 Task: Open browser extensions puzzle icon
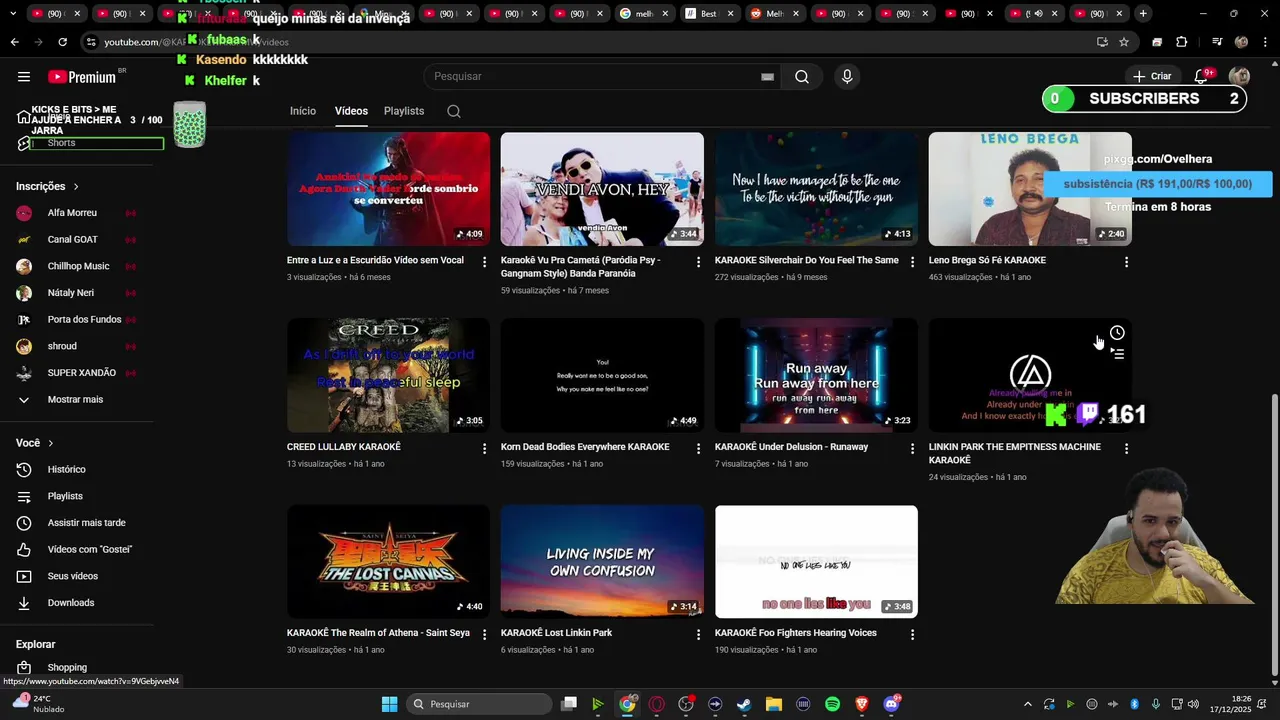tap(1181, 42)
